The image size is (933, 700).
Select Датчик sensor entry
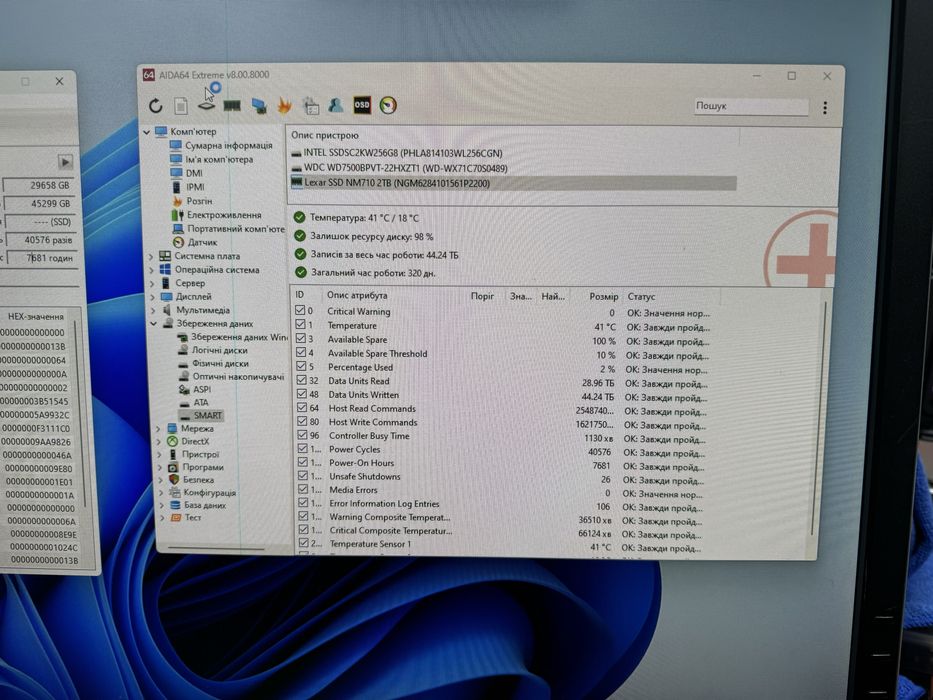pyautogui.click(x=202, y=242)
